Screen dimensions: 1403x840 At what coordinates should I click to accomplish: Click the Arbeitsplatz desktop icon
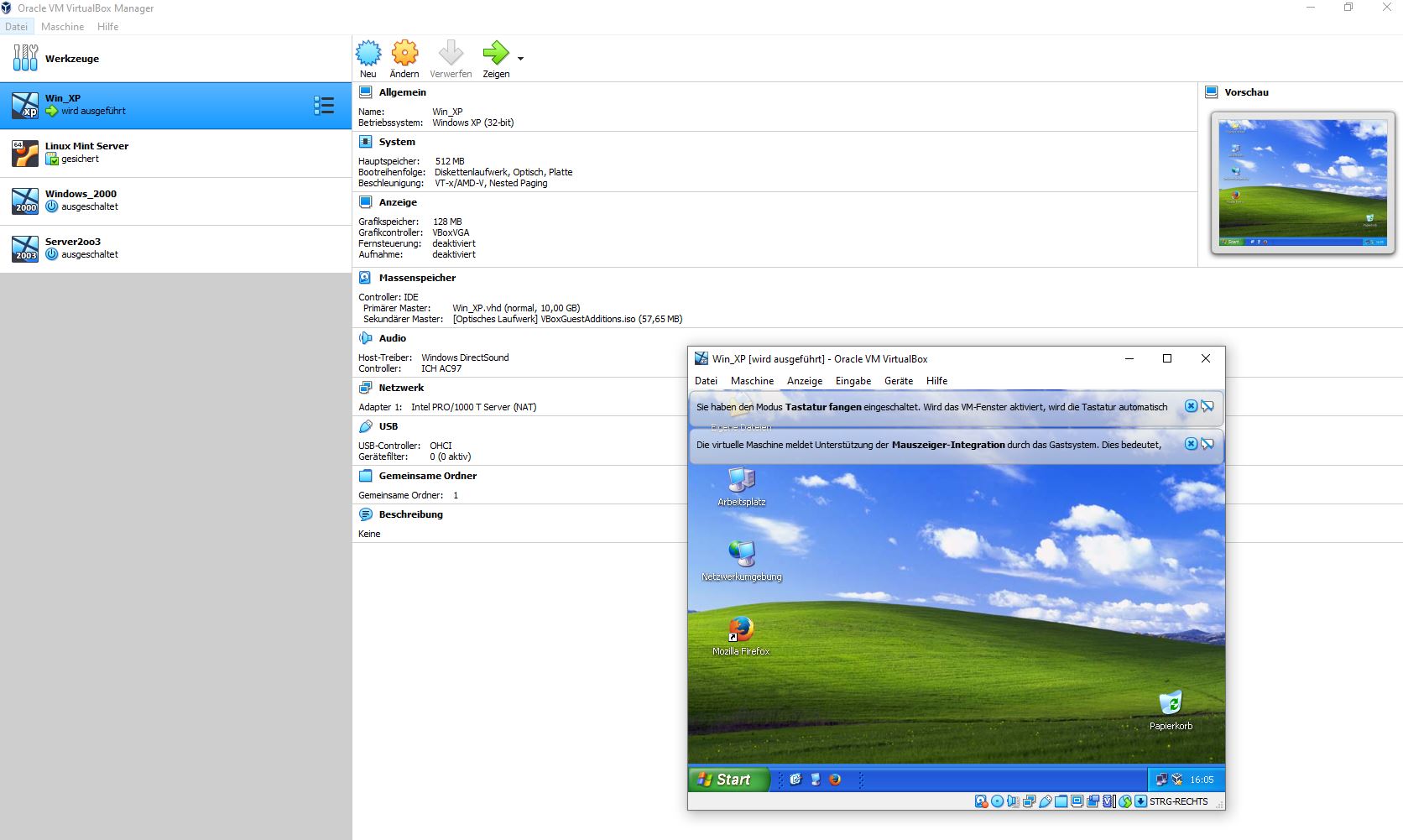[x=742, y=488]
